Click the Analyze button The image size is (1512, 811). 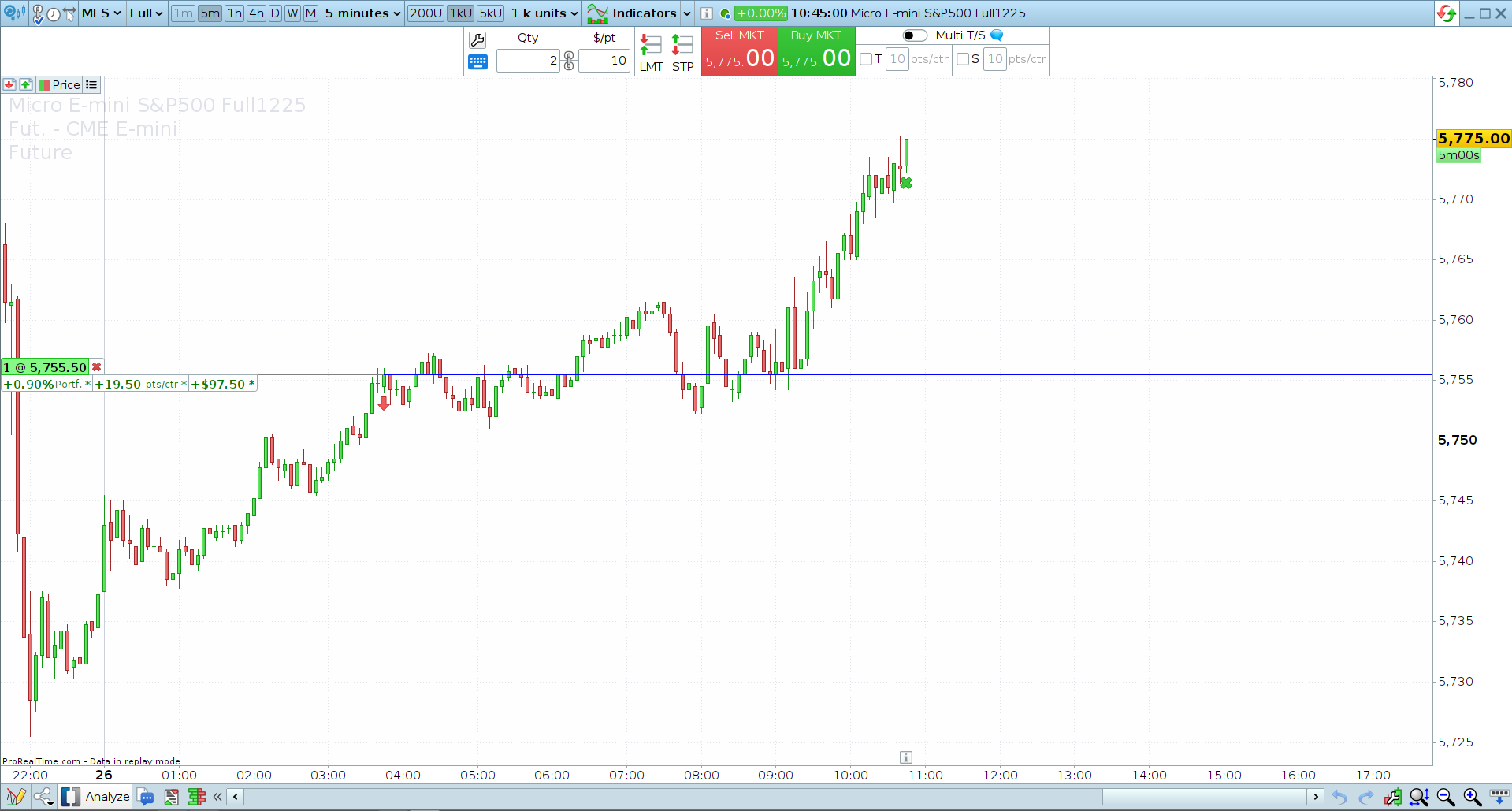point(96,797)
